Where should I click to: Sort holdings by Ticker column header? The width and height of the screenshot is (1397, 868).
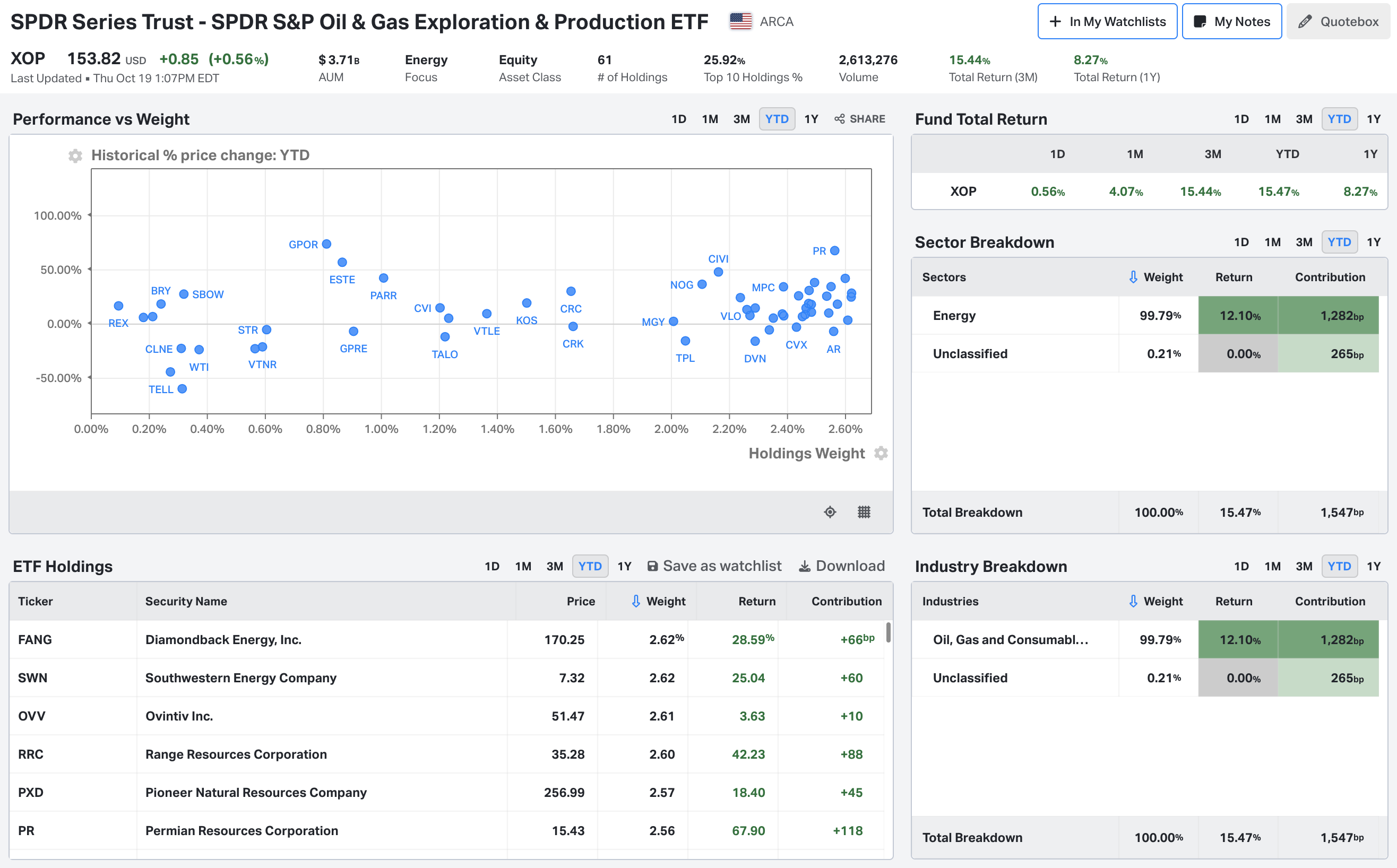coord(35,601)
